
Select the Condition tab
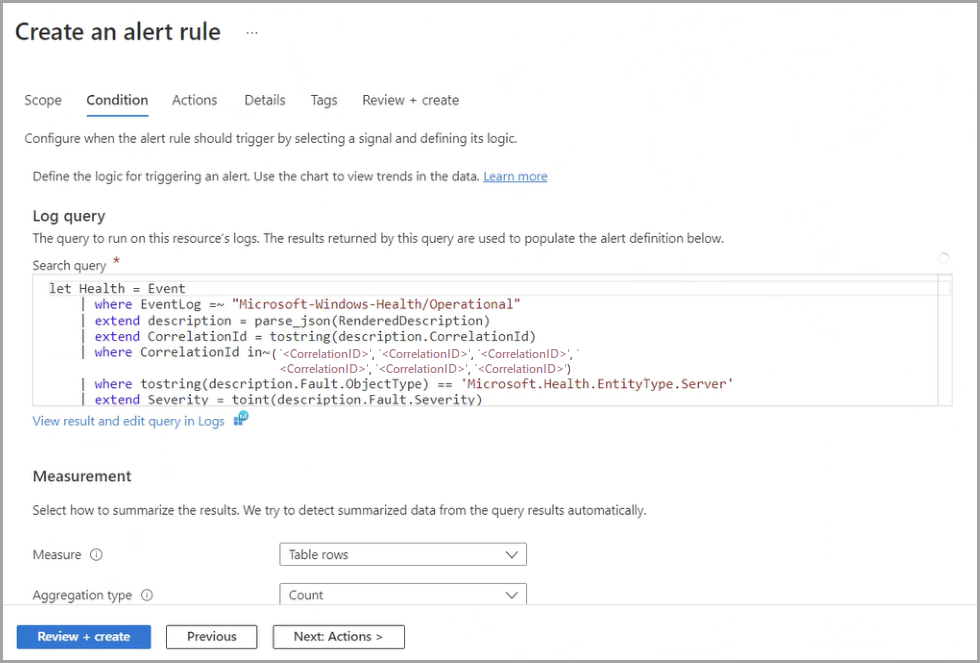click(117, 100)
